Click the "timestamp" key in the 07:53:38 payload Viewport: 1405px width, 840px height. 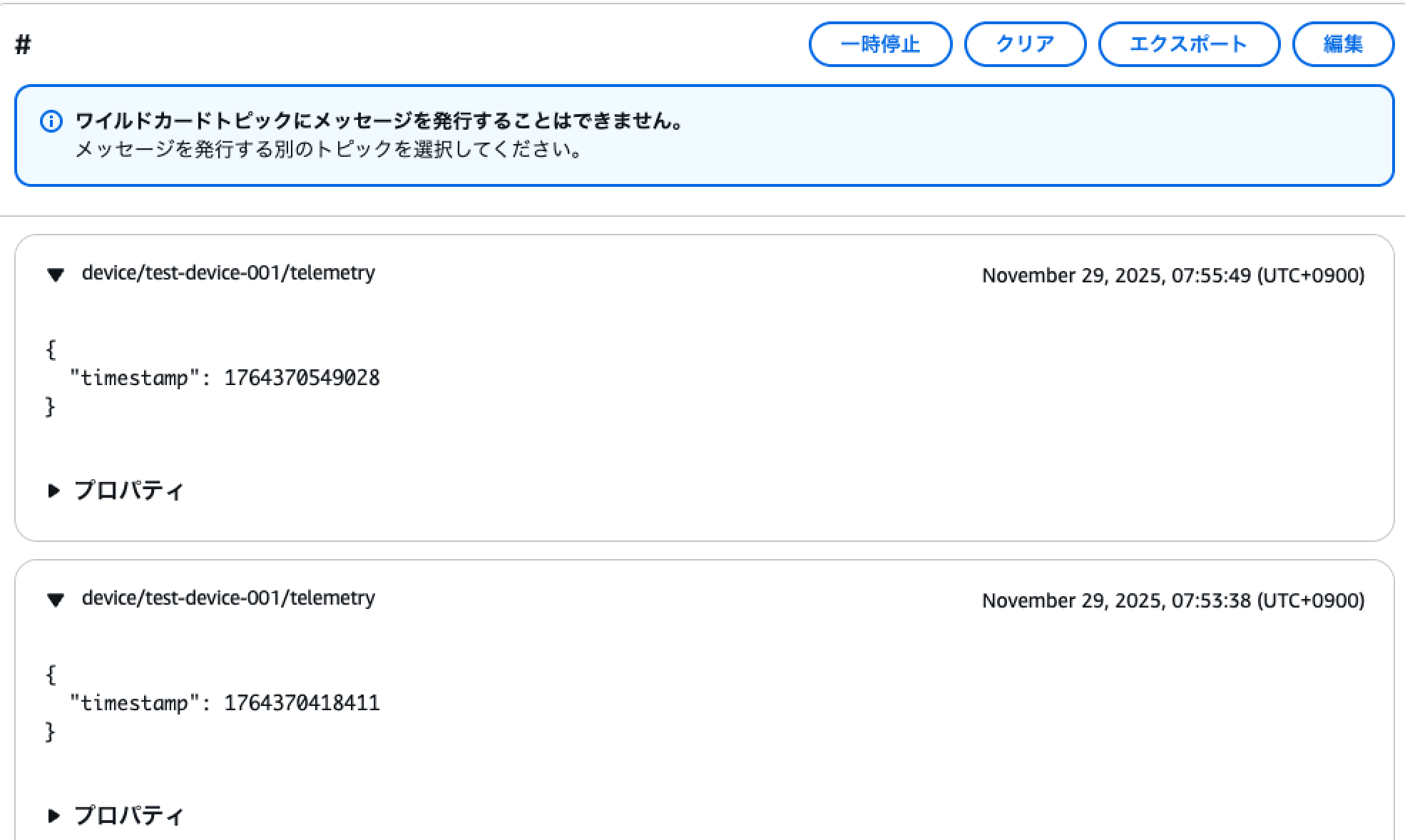pyautogui.click(x=134, y=703)
